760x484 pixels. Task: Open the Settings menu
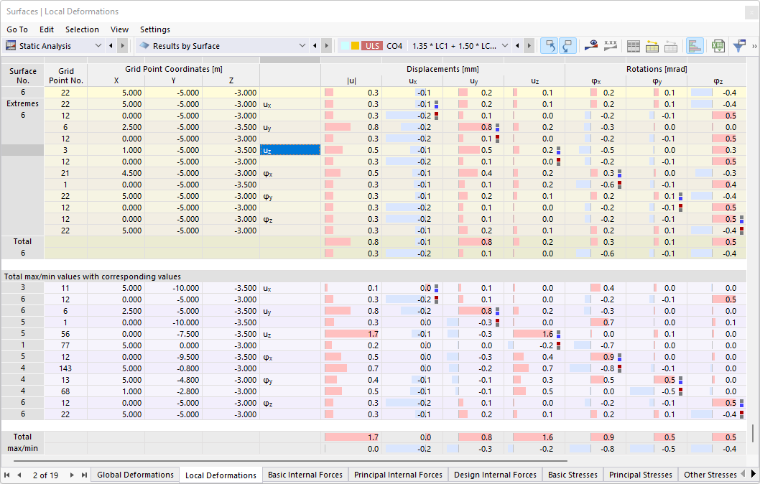(x=155, y=30)
